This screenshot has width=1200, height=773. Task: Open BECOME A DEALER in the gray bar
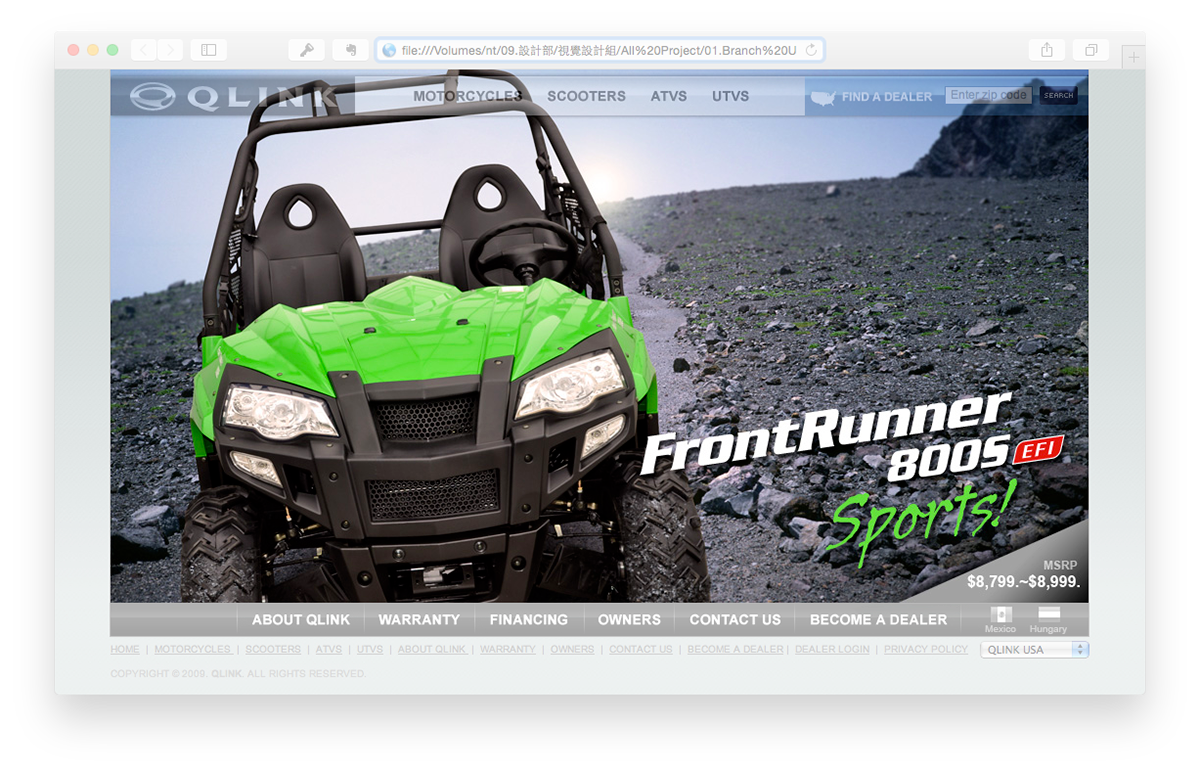pyautogui.click(x=878, y=620)
